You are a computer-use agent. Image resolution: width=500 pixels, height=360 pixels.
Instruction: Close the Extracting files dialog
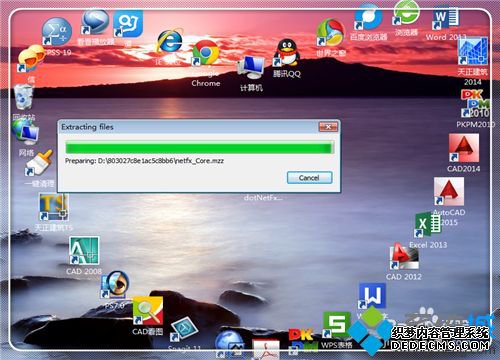point(328,127)
